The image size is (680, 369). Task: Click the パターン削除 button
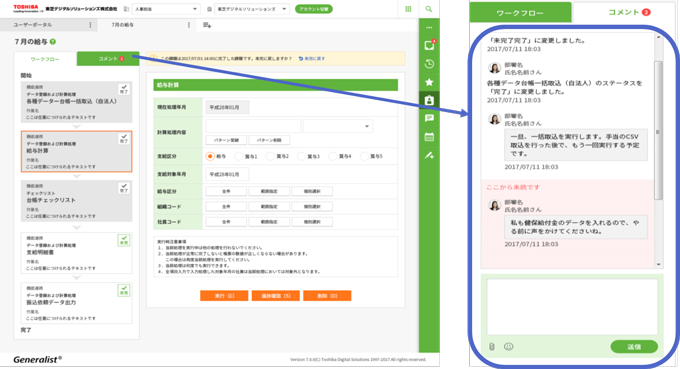click(269, 140)
